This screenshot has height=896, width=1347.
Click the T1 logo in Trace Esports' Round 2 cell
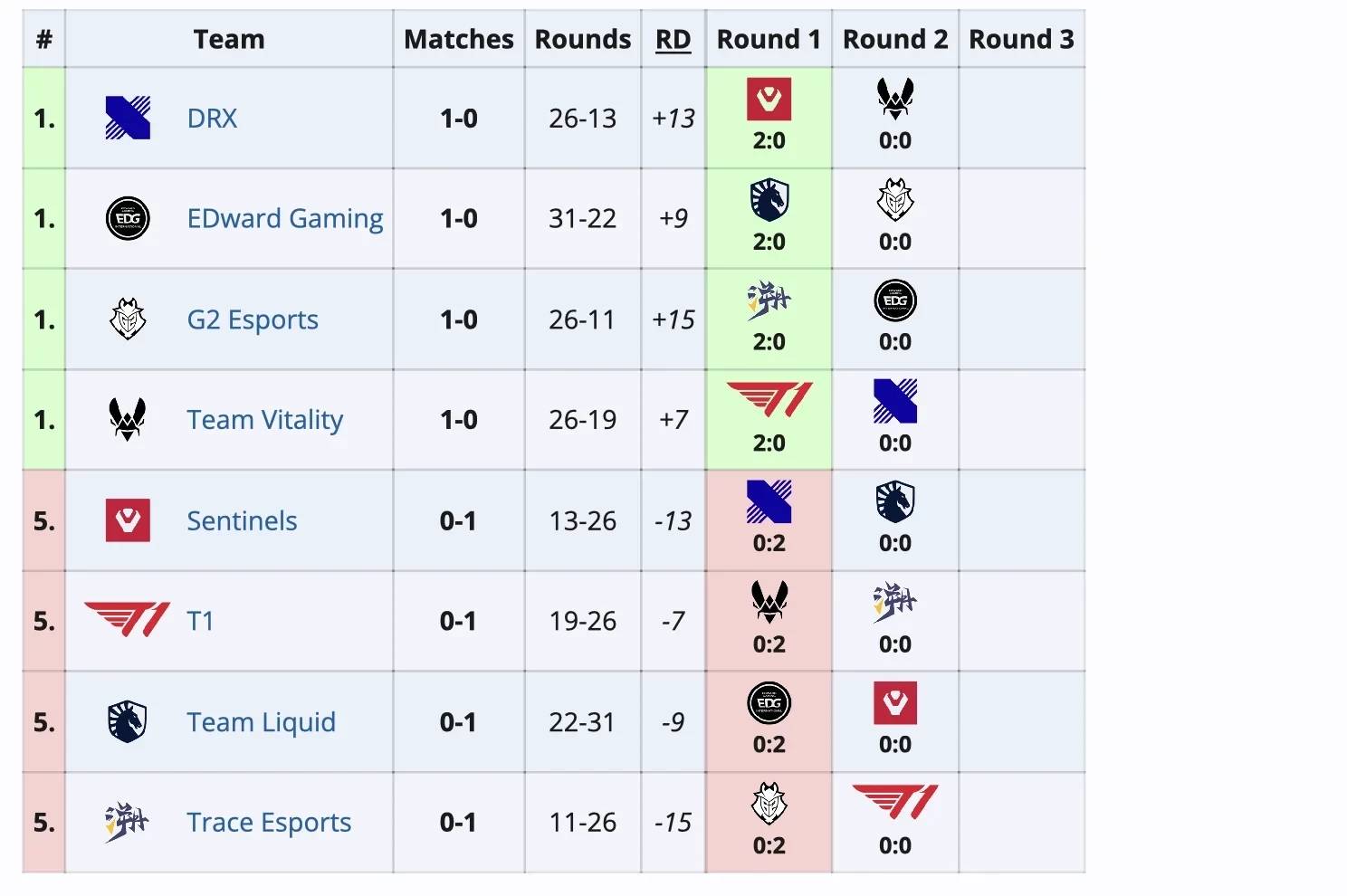(895, 803)
